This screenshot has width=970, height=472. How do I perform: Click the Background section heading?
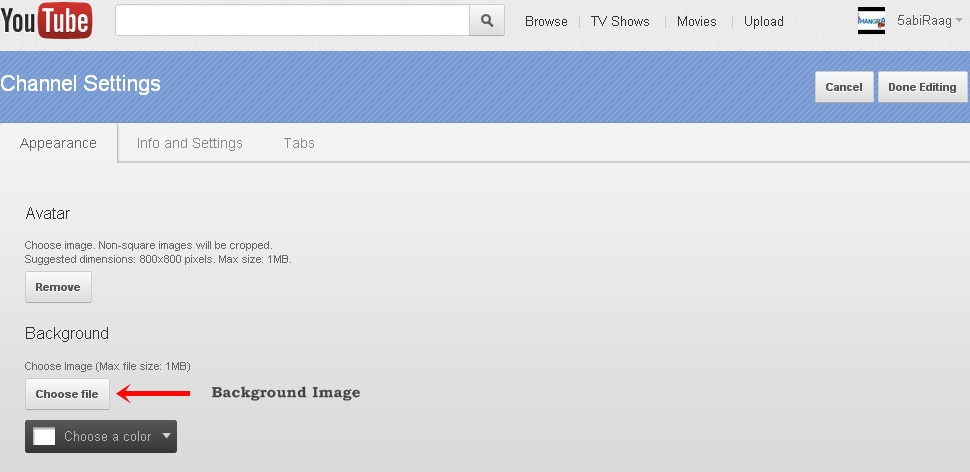[x=67, y=333]
